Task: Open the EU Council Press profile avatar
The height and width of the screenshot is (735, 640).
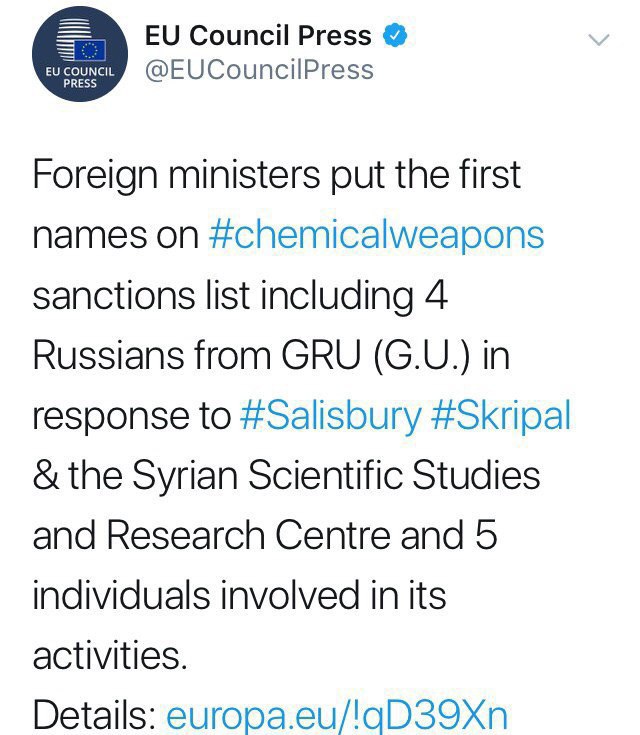Action: point(80,54)
